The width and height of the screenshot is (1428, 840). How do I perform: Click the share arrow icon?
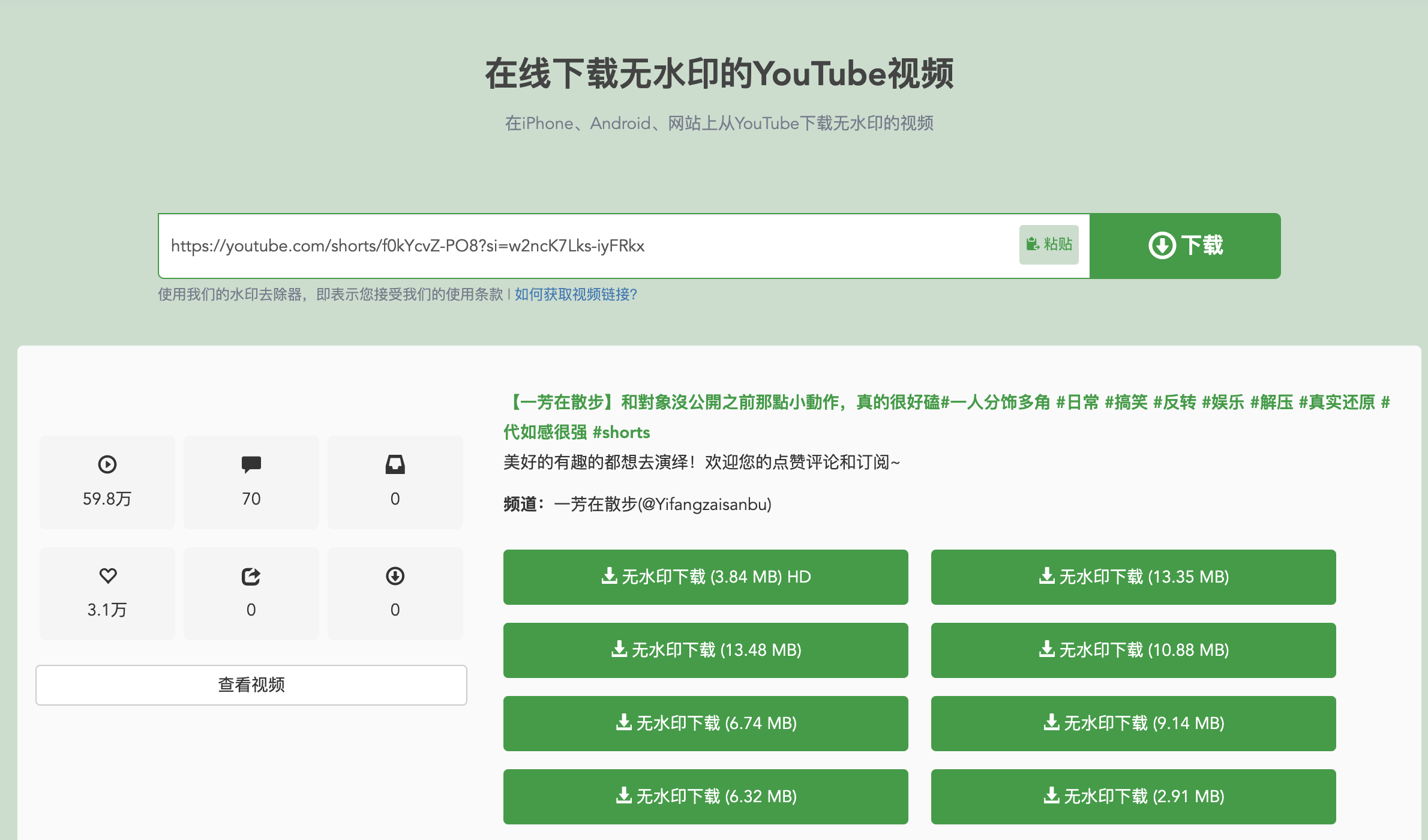(251, 576)
